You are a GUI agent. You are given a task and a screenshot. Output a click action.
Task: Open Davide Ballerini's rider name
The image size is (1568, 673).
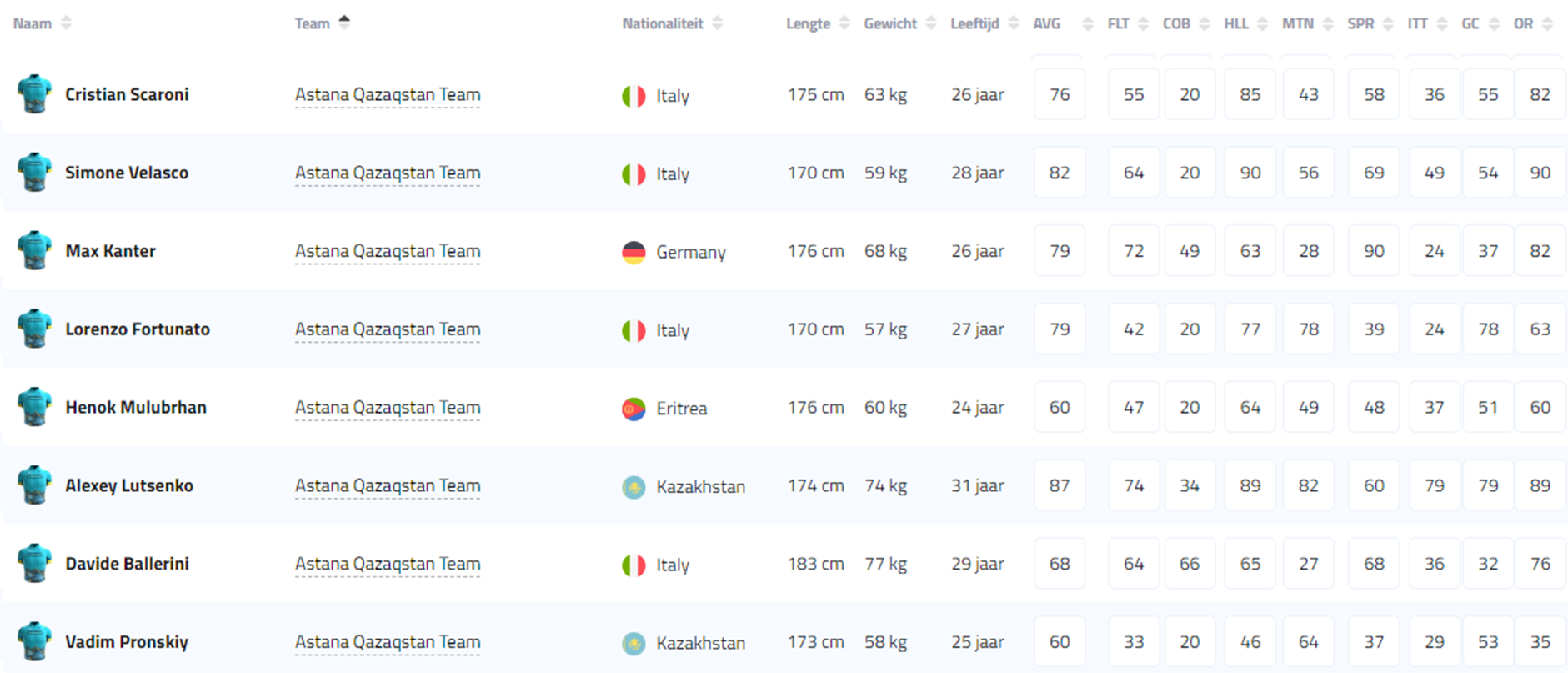tap(127, 564)
